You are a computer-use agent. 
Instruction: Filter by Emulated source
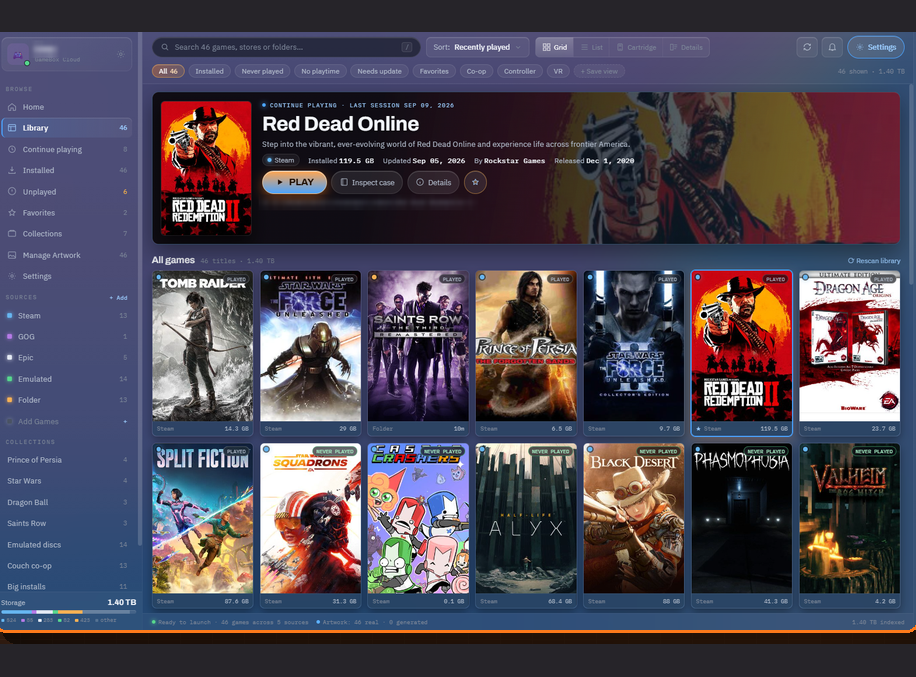pos(67,379)
